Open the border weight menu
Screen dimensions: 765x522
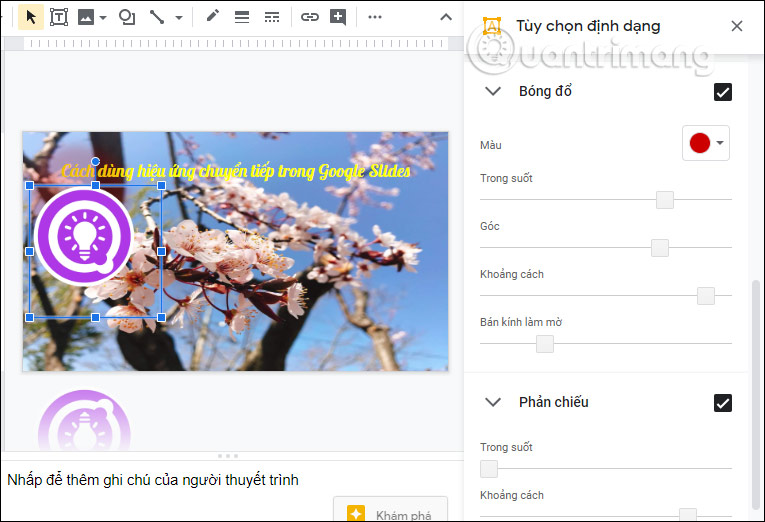click(x=242, y=17)
